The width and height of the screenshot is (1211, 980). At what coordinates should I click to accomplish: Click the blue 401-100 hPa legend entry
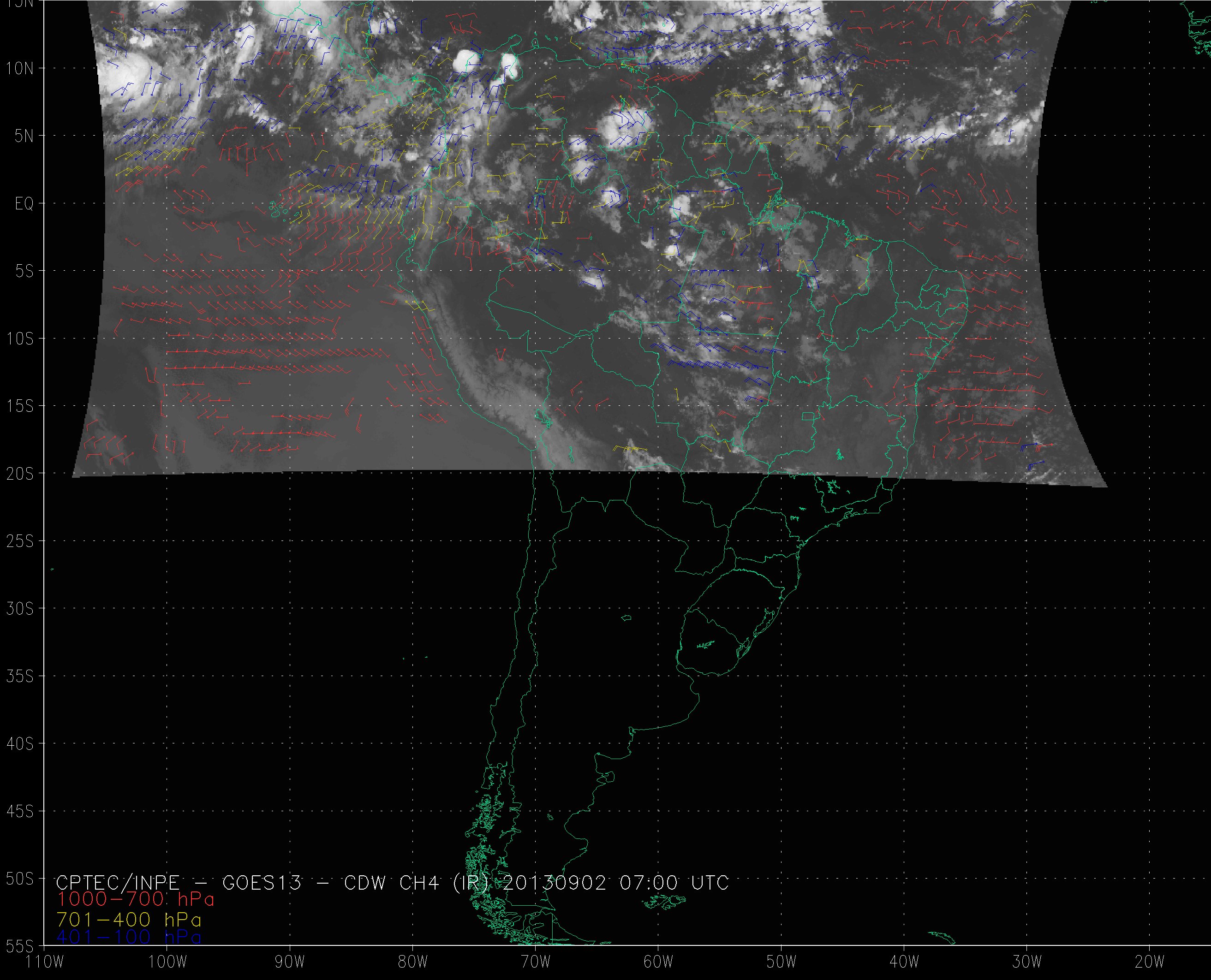click(129, 937)
